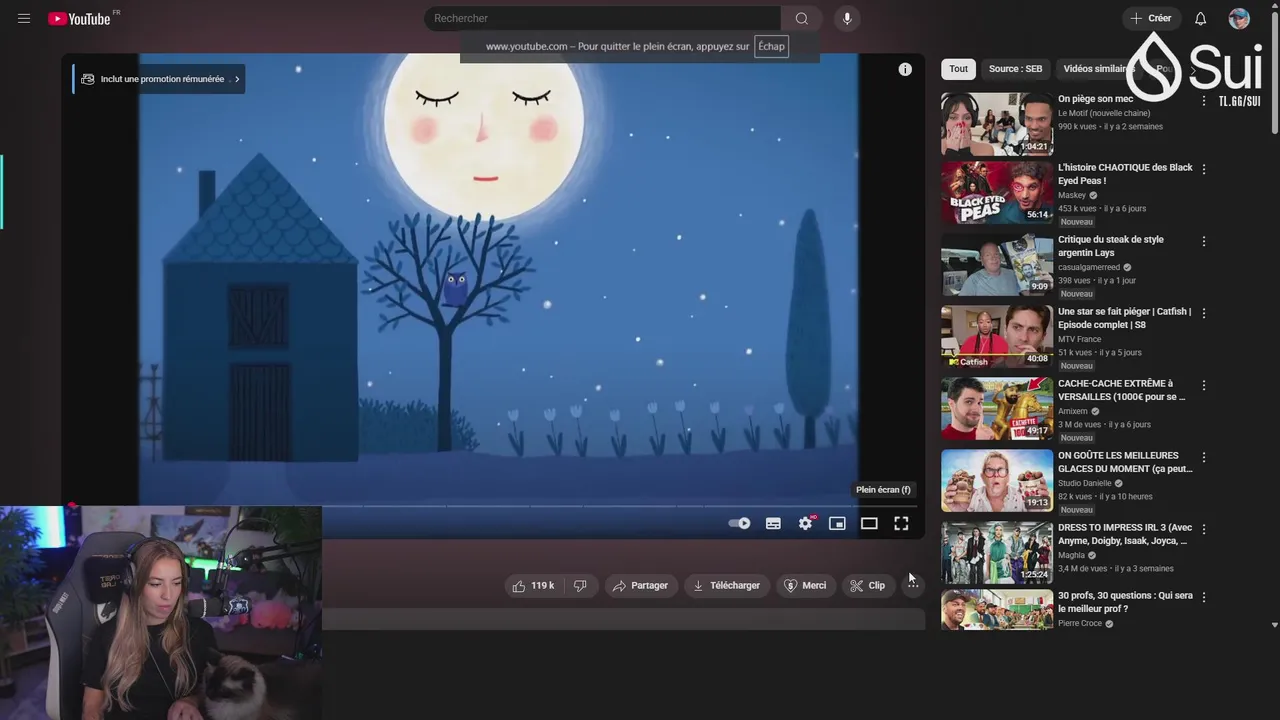
Task: Select the Source : SEB chip
Action: [1015, 69]
